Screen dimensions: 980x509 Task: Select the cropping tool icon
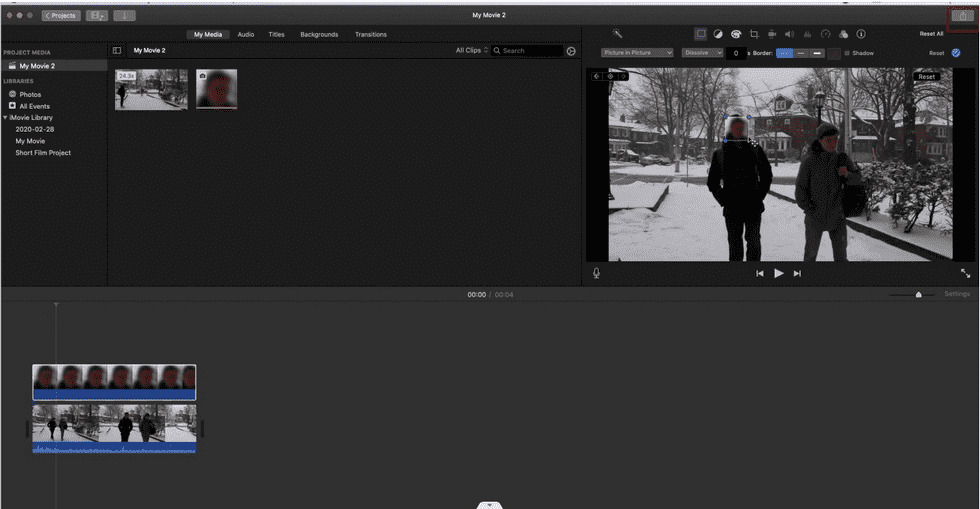pyautogui.click(x=754, y=34)
